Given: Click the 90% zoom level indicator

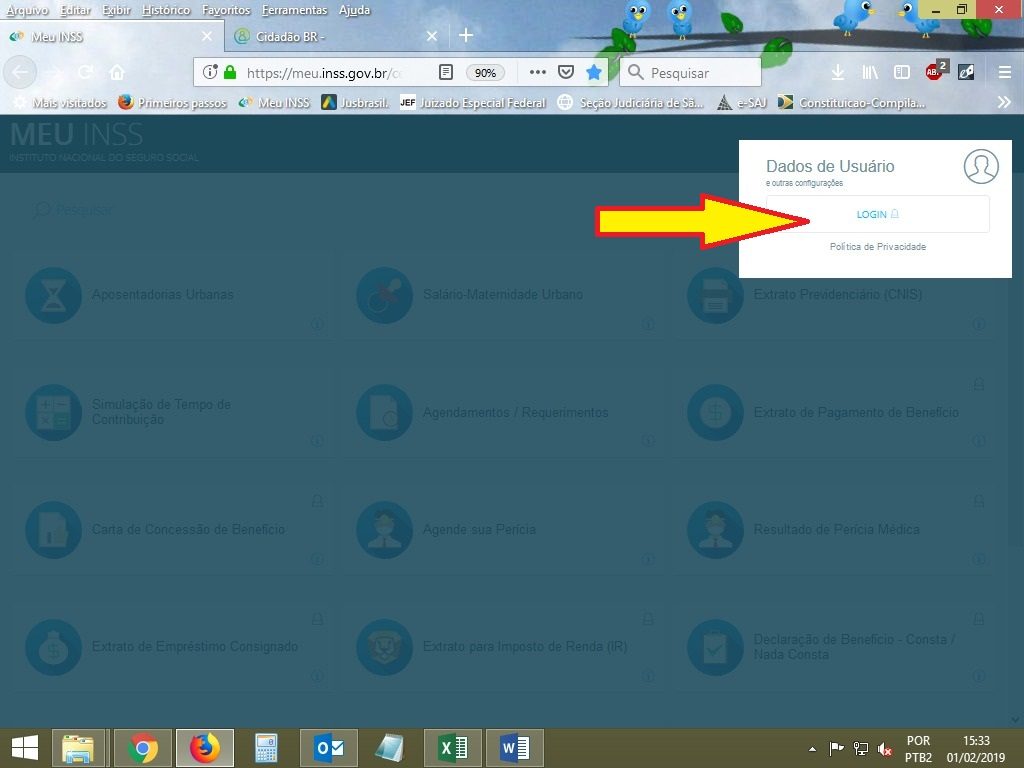Looking at the screenshot, I should [x=485, y=72].
